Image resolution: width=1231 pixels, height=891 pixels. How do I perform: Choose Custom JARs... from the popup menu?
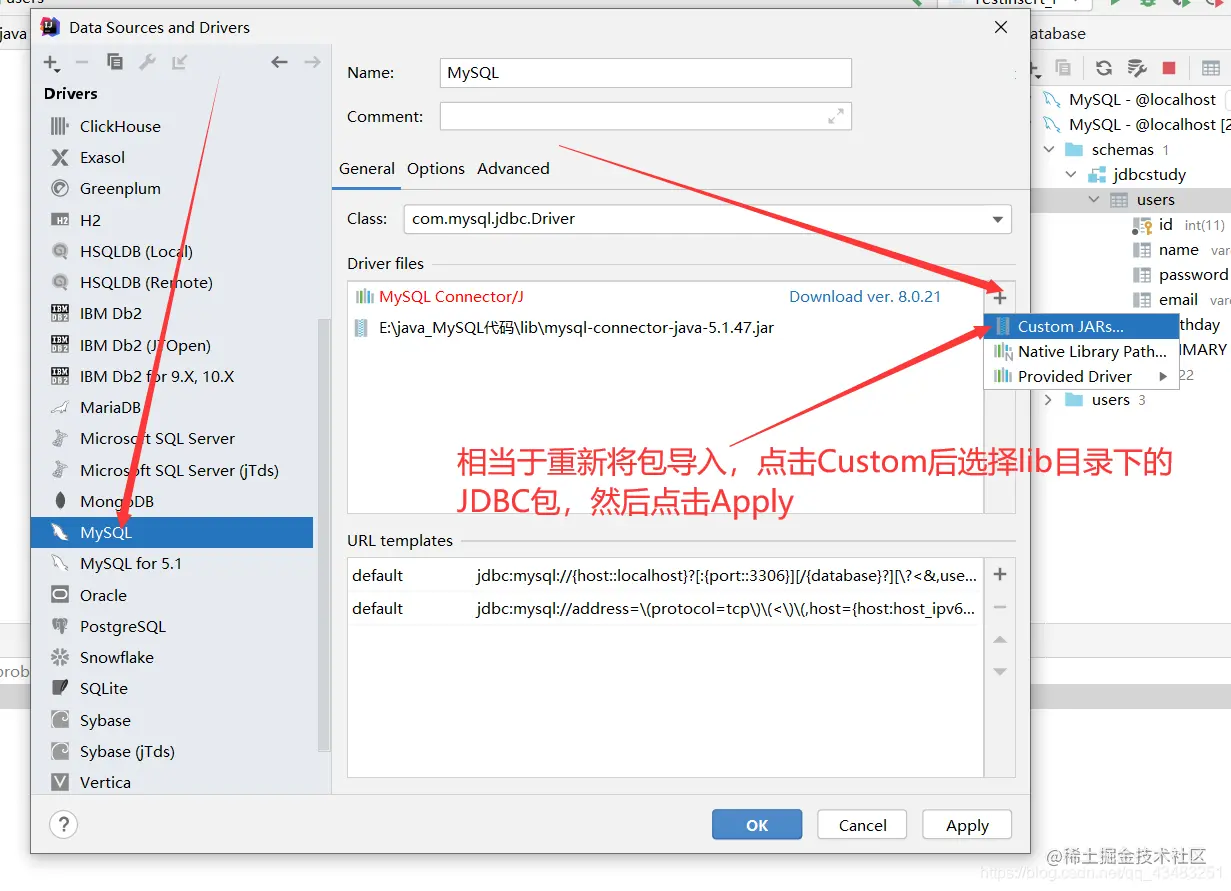pyautogui.click(x=1081, y=326)
